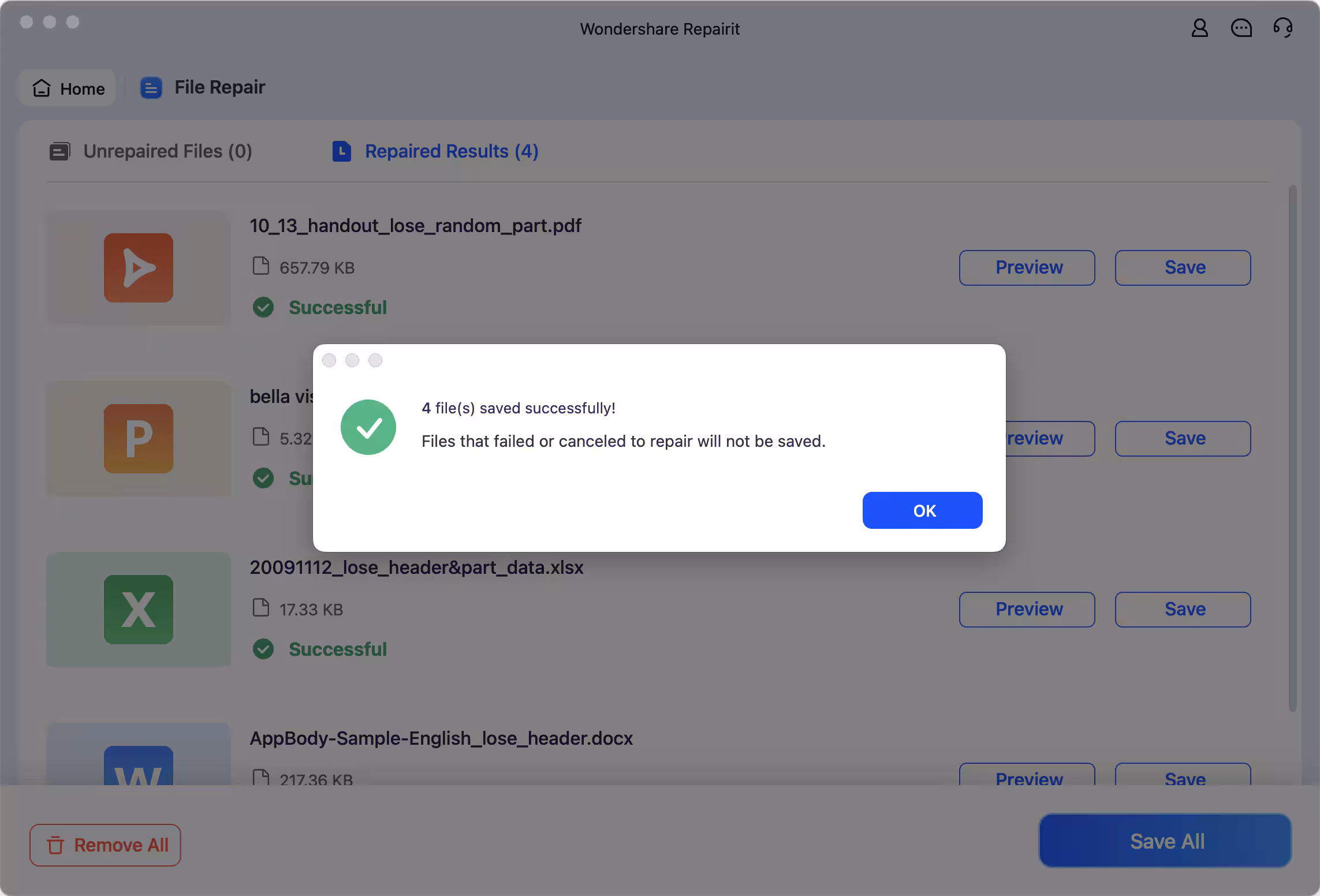
Task: Preview the xlsx spreadsheet file
Action: click(x=1027, y=610)
